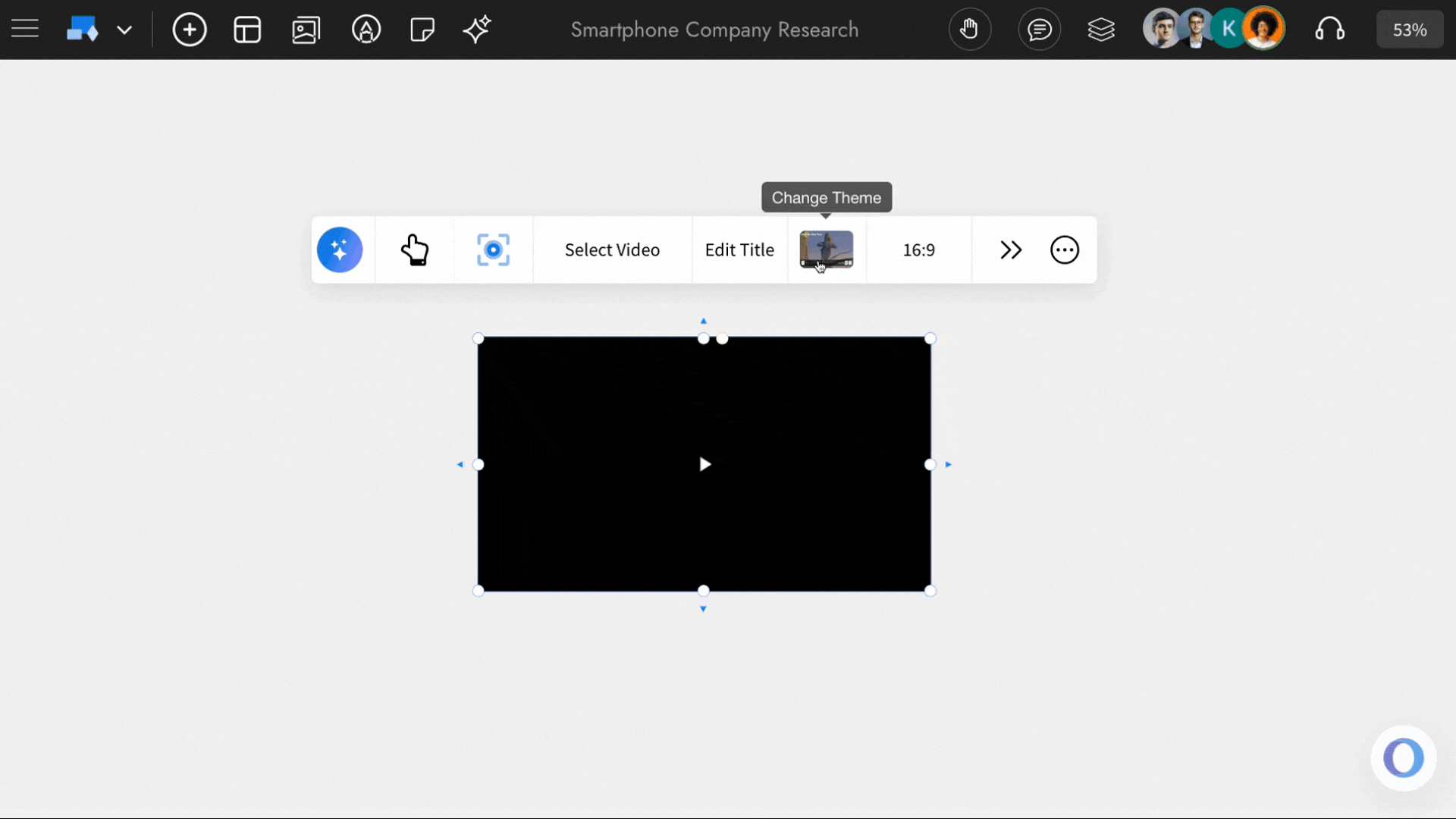Open the workspace chevron dropdown next to logo
Viewport: 1456px width, 819px height.
click(x=124, y=30)
